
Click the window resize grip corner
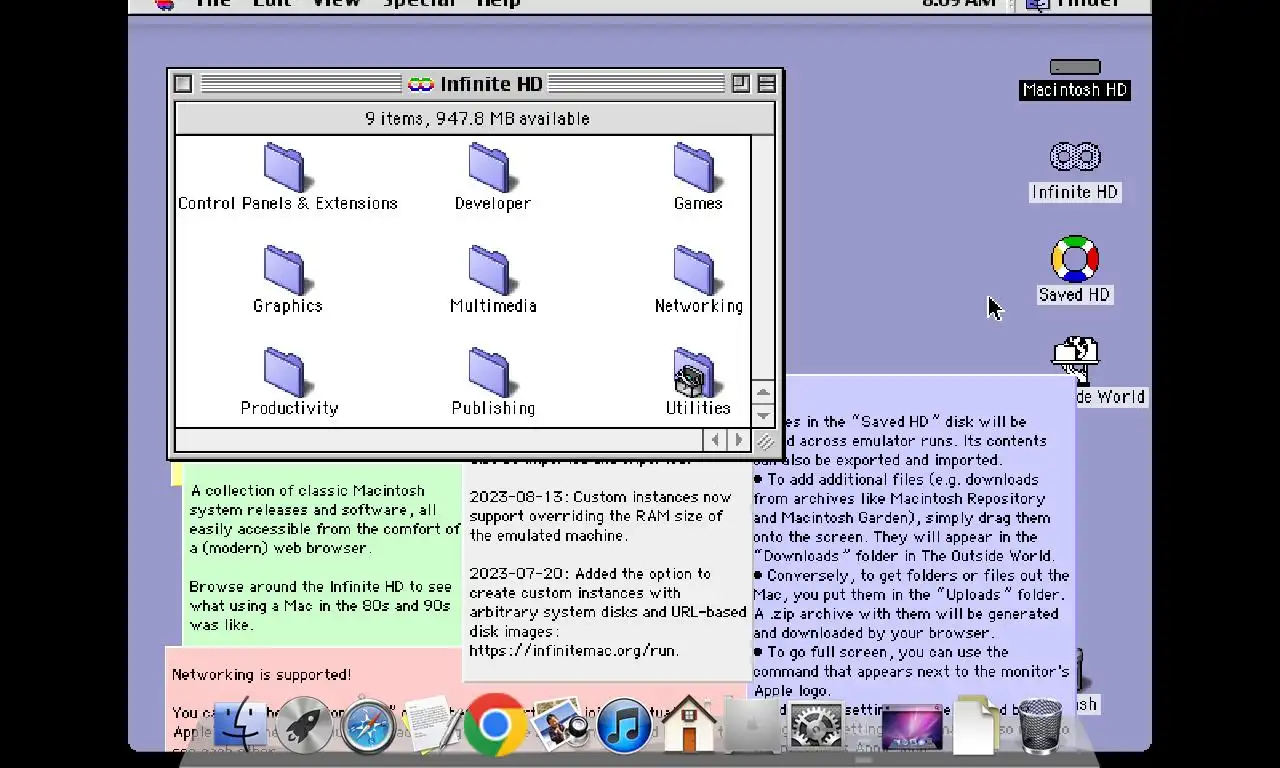click(x=764, y=441)
